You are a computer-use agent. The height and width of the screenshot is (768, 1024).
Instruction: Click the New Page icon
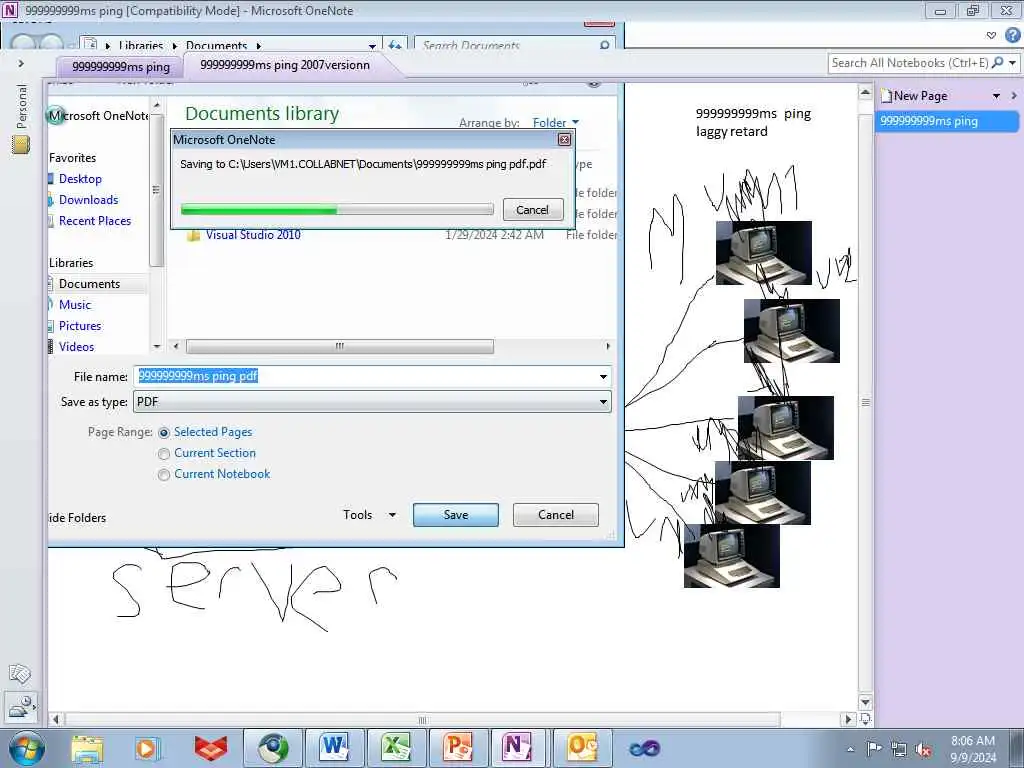coord(886,96)
